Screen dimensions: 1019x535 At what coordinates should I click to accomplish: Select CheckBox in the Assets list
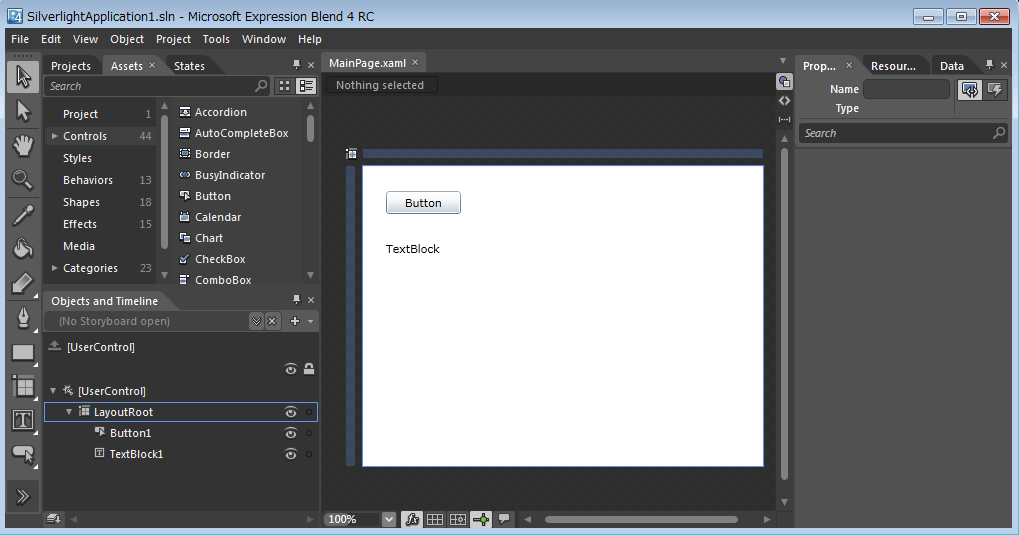(x=220, y=259)
